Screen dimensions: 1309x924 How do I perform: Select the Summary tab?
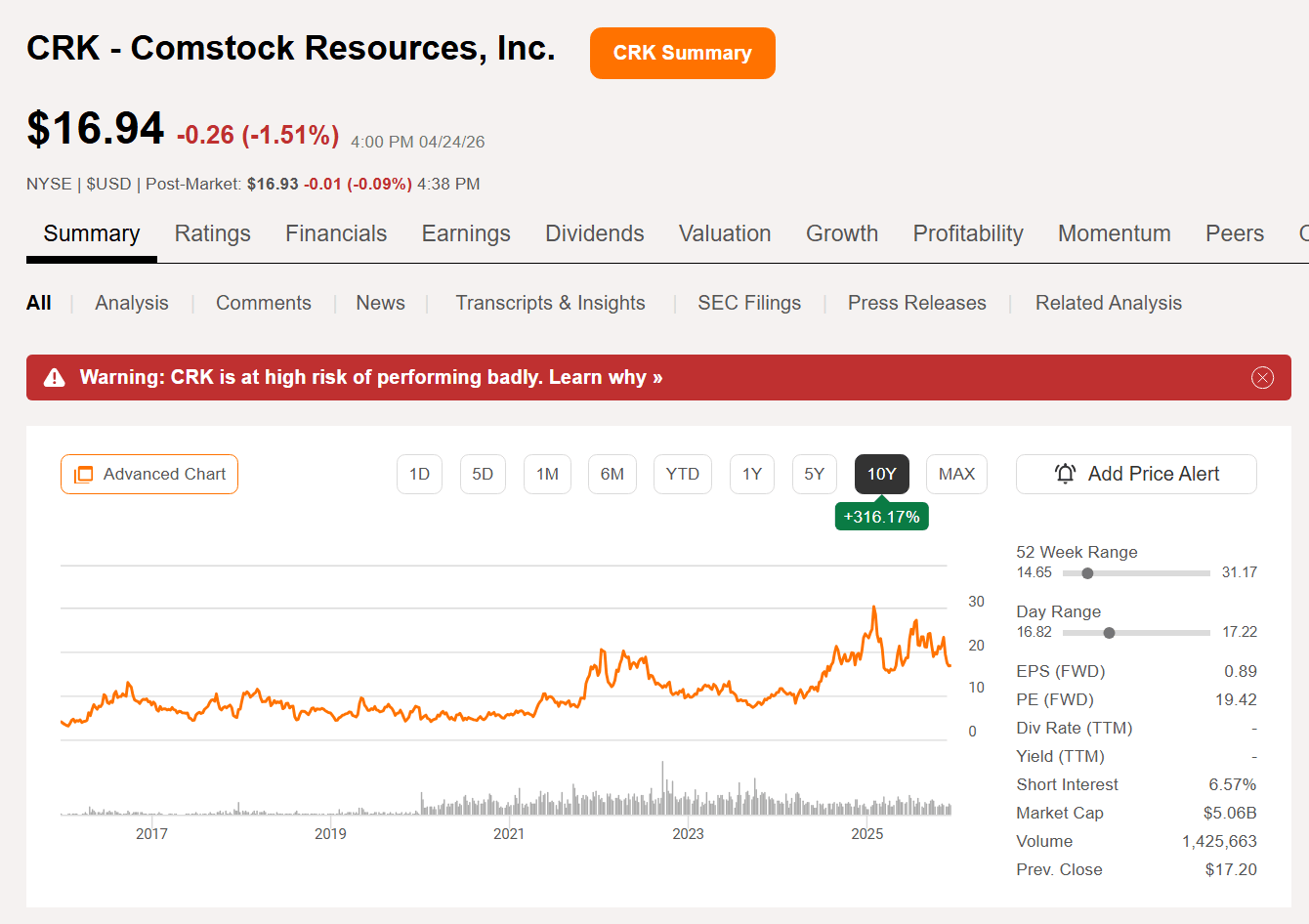(92, 233)
